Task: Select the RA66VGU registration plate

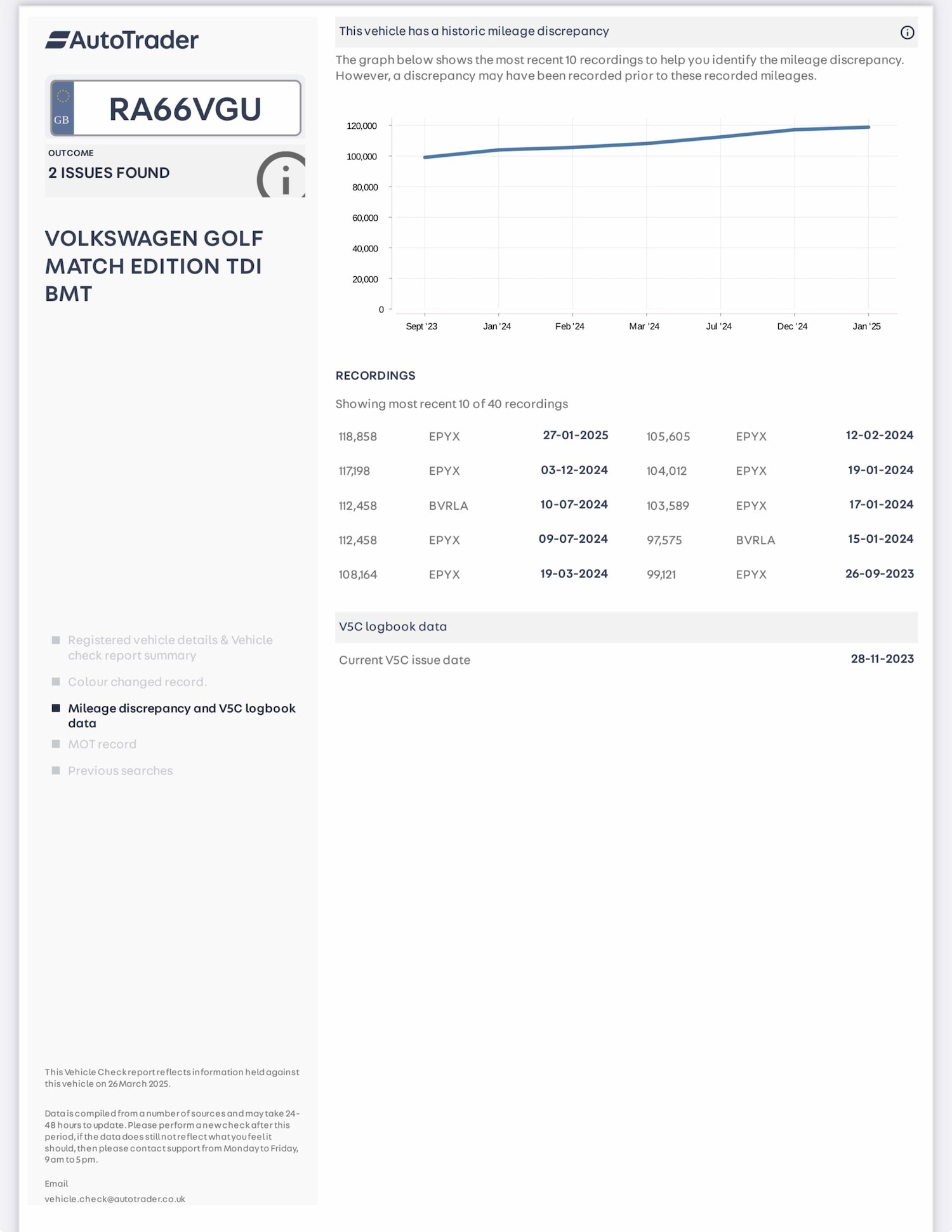Action: click(x=185, y=109)
